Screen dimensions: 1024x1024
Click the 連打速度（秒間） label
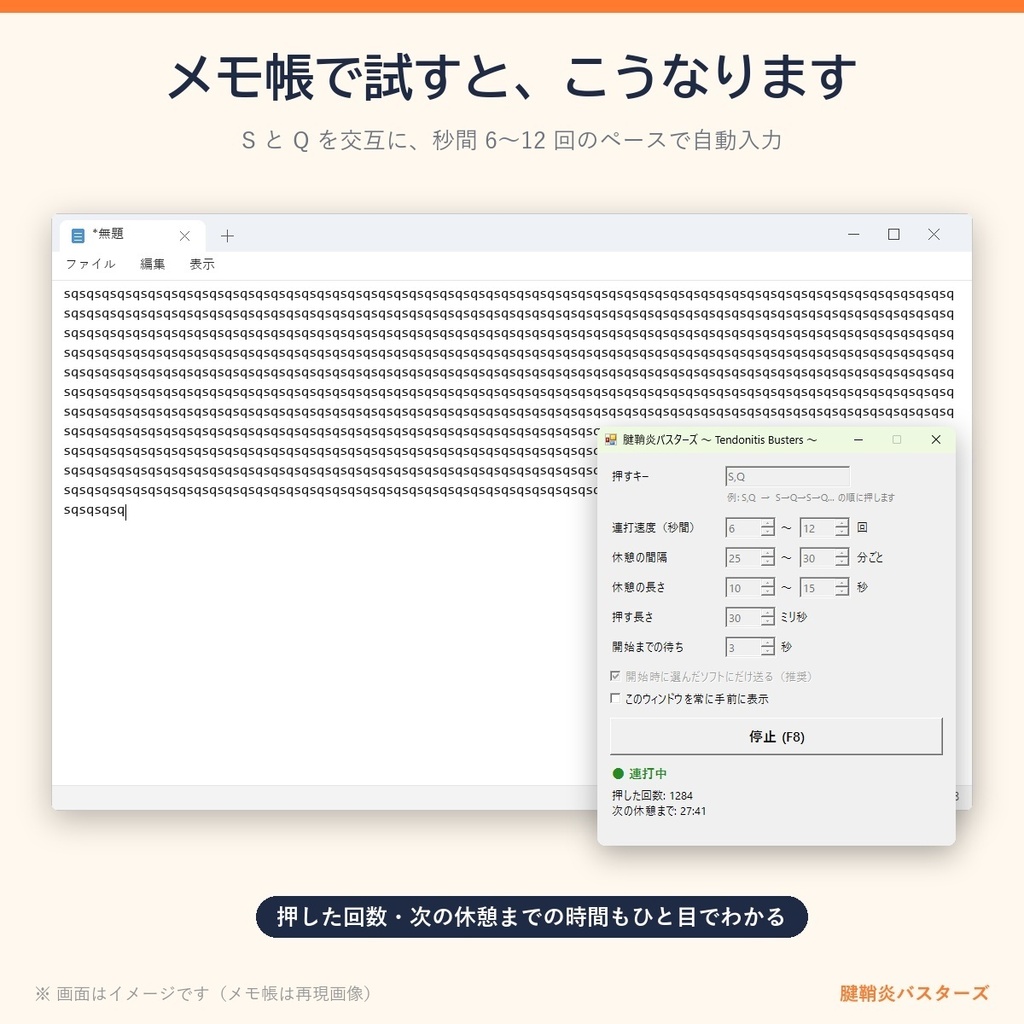pos(653,528)
